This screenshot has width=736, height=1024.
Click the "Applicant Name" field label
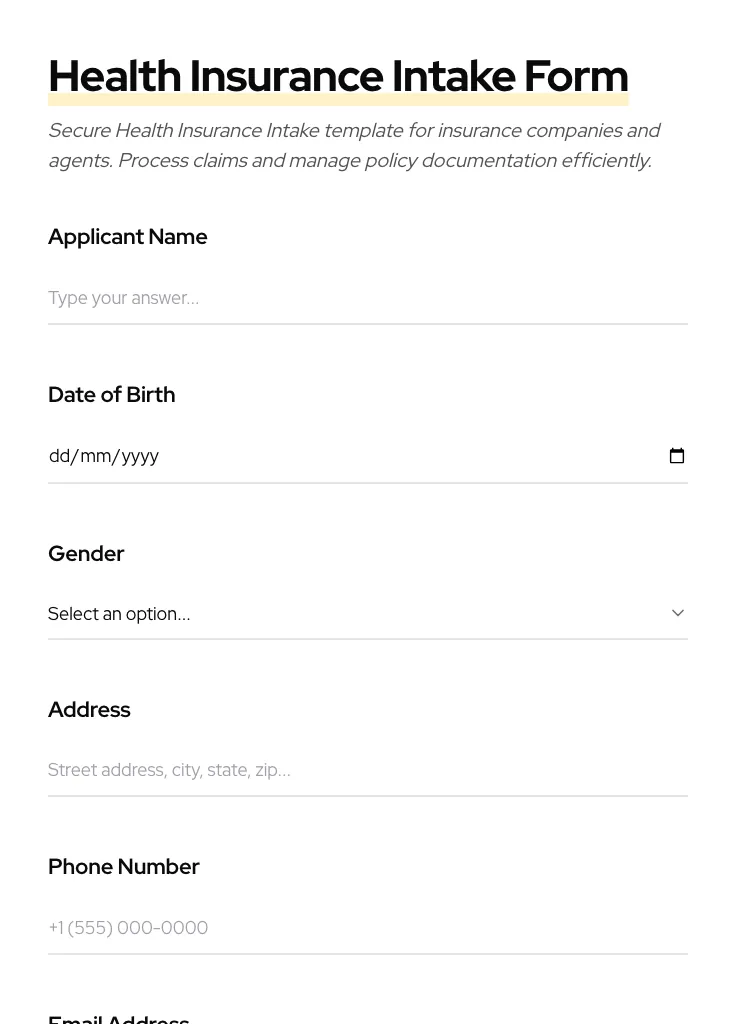tap(127, 237)
